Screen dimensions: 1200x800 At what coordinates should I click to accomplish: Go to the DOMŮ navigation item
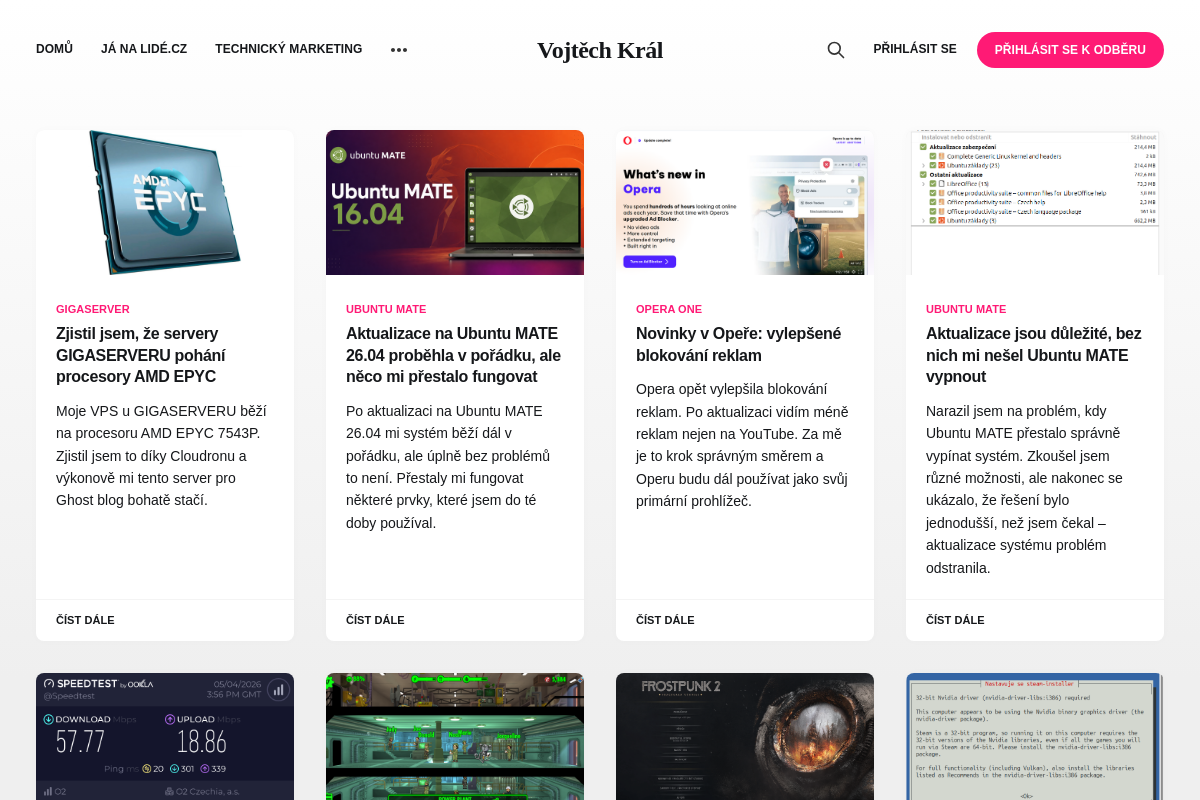click(54, 49)
